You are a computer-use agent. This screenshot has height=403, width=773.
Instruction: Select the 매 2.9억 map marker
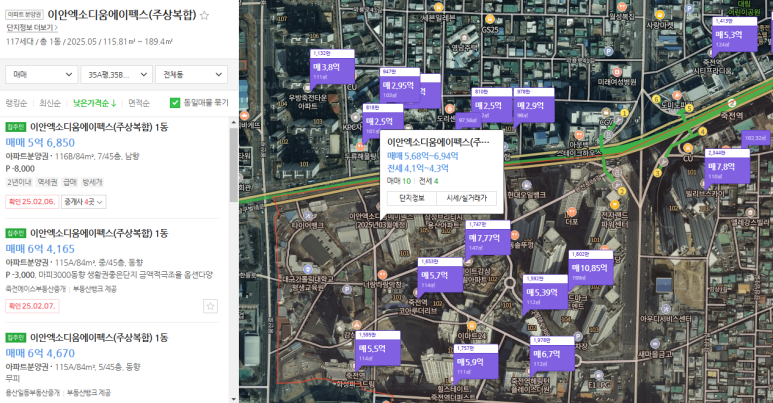(534, 106)
